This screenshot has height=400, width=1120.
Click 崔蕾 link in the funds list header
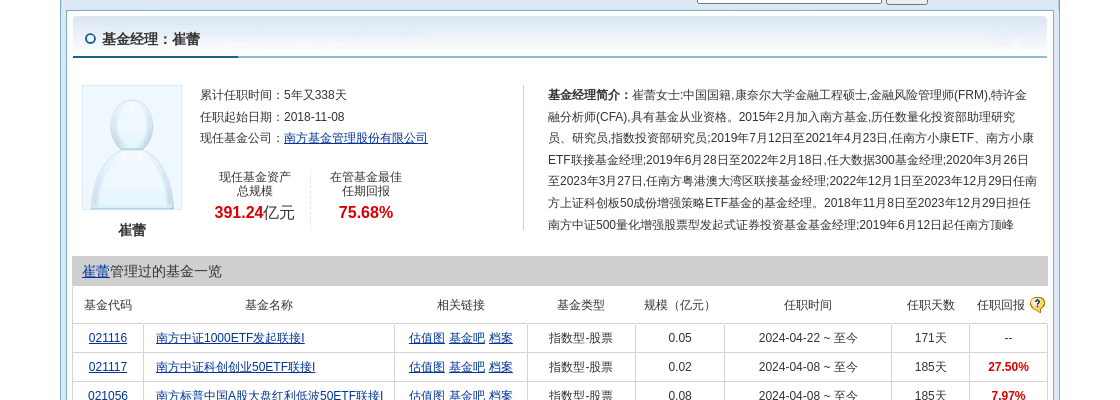point(96,271)
